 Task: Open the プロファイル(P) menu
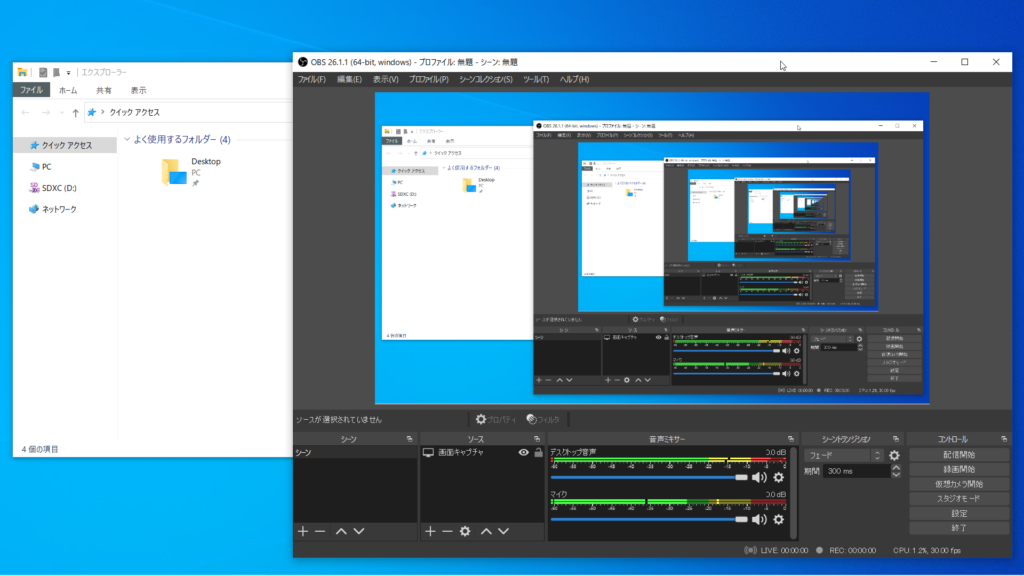click(428, 79)
